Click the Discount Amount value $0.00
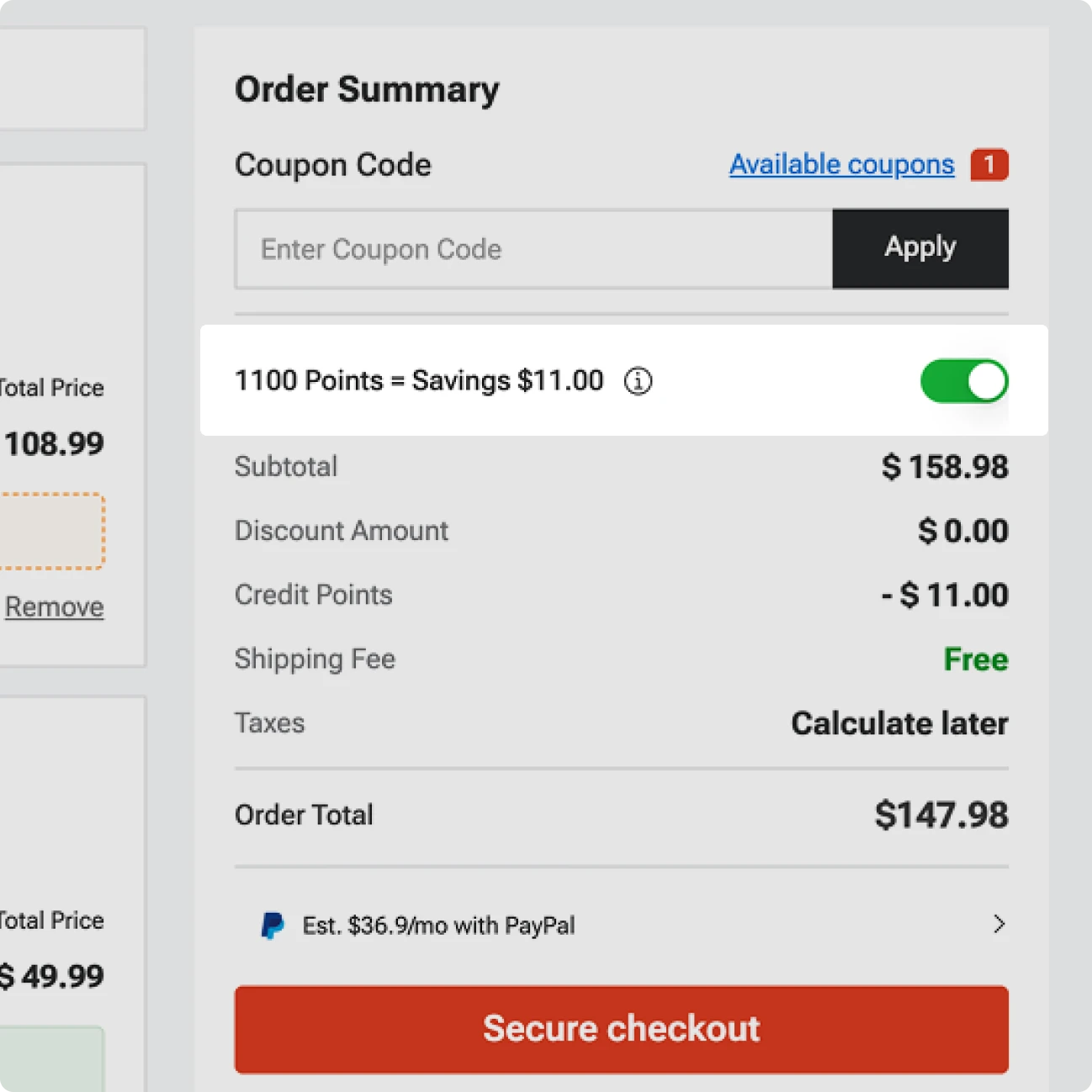 click(962, 531)
